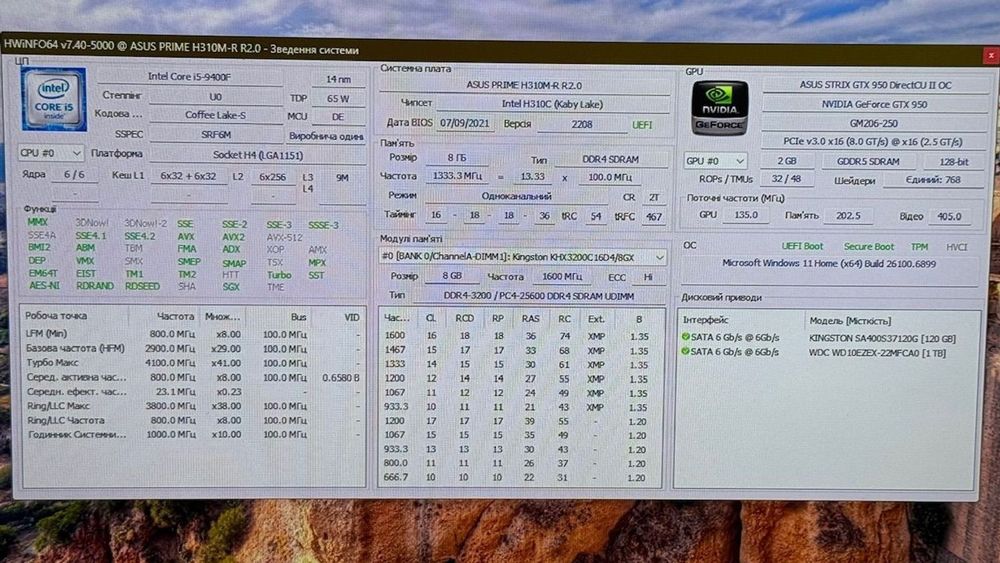
Task: Click the UEFI label next to BIOS version
Action: [642, 125]
